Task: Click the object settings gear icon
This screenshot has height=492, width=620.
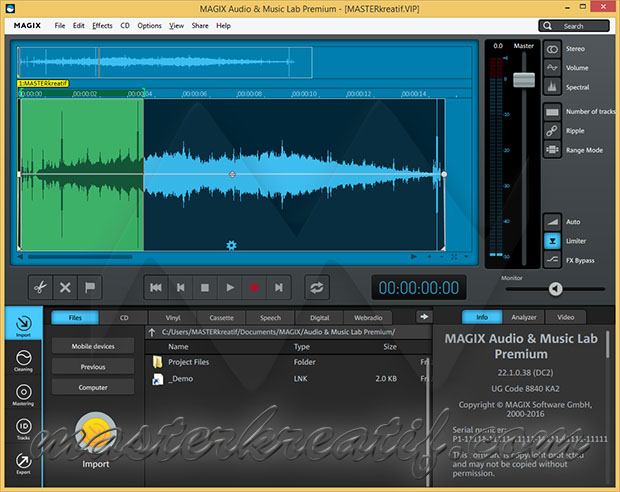Action: tap(231, 245)
